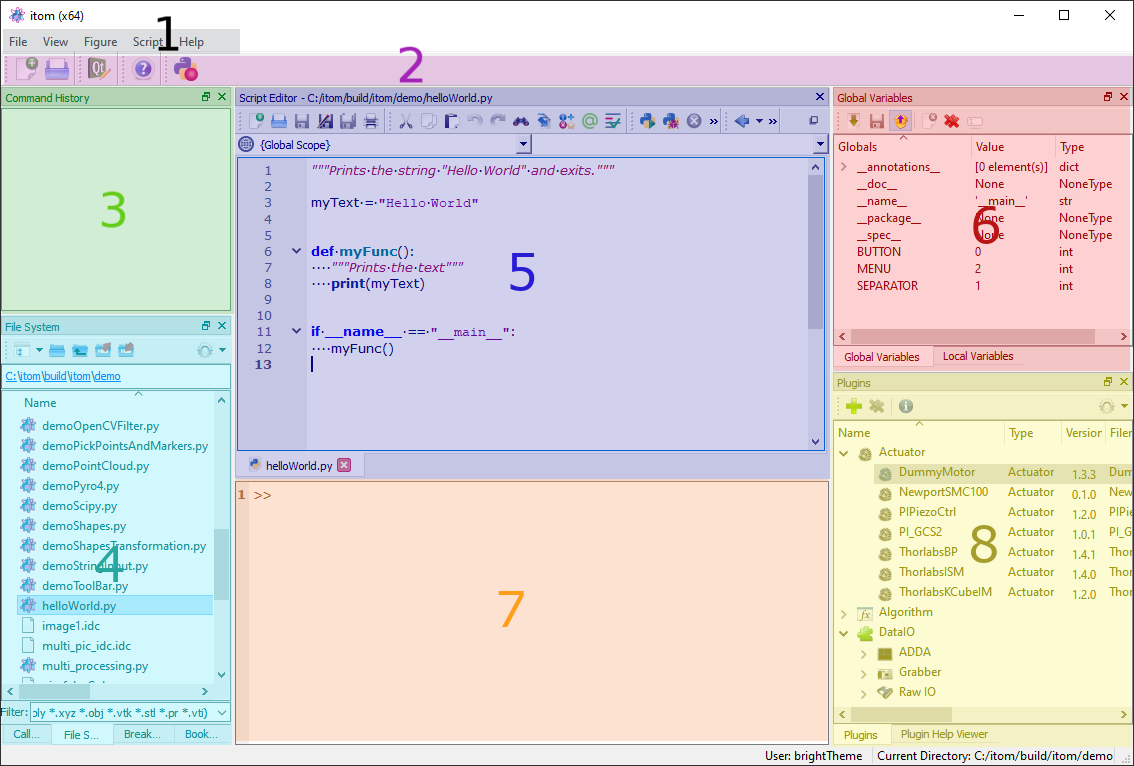This screenshot has height=766, width=1134.
Task: Toggle the highlighted unpack variables button in Global Variables
Action: (900, 121)
